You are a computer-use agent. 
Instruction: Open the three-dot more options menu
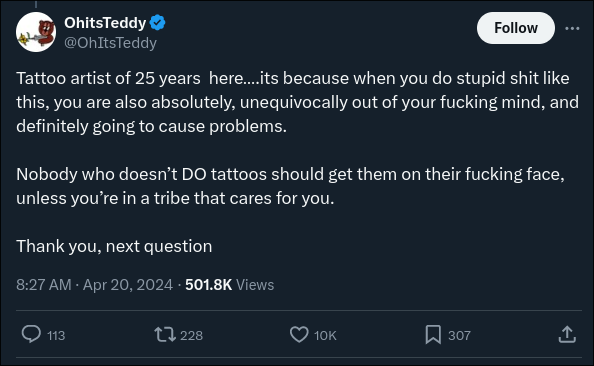[572, 28]
